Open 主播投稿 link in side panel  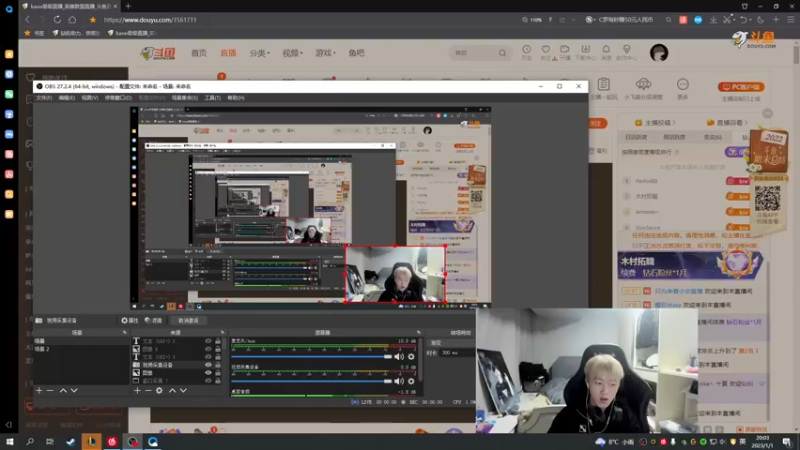click(x=655, y=122)
